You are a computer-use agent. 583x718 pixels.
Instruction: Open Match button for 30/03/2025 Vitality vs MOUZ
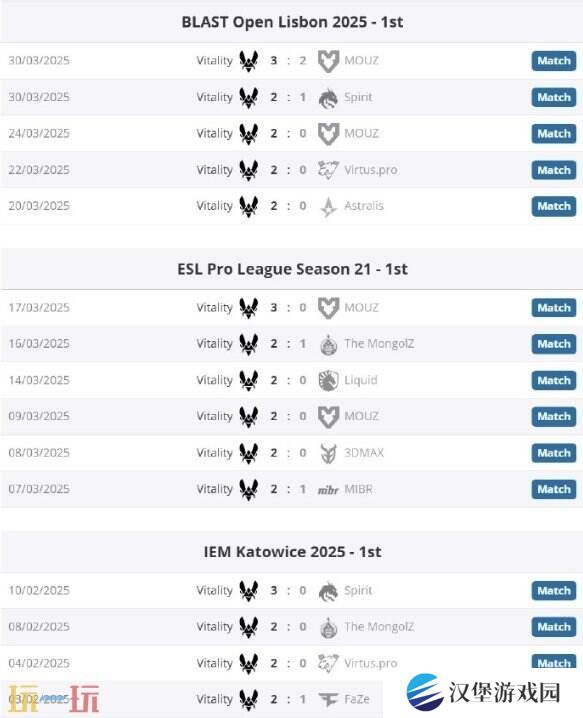[554, 61]
